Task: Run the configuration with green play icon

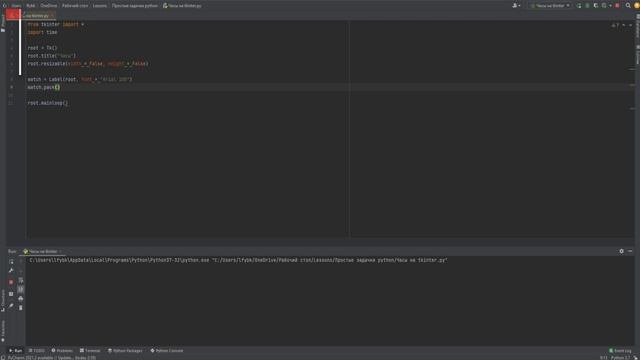Action: click(579, 6)
